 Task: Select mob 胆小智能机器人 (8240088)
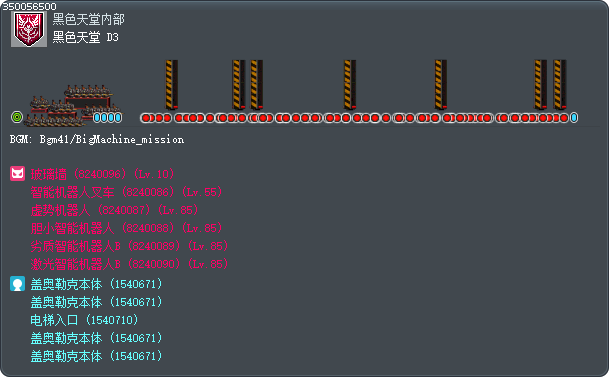(x=126, y=228)
